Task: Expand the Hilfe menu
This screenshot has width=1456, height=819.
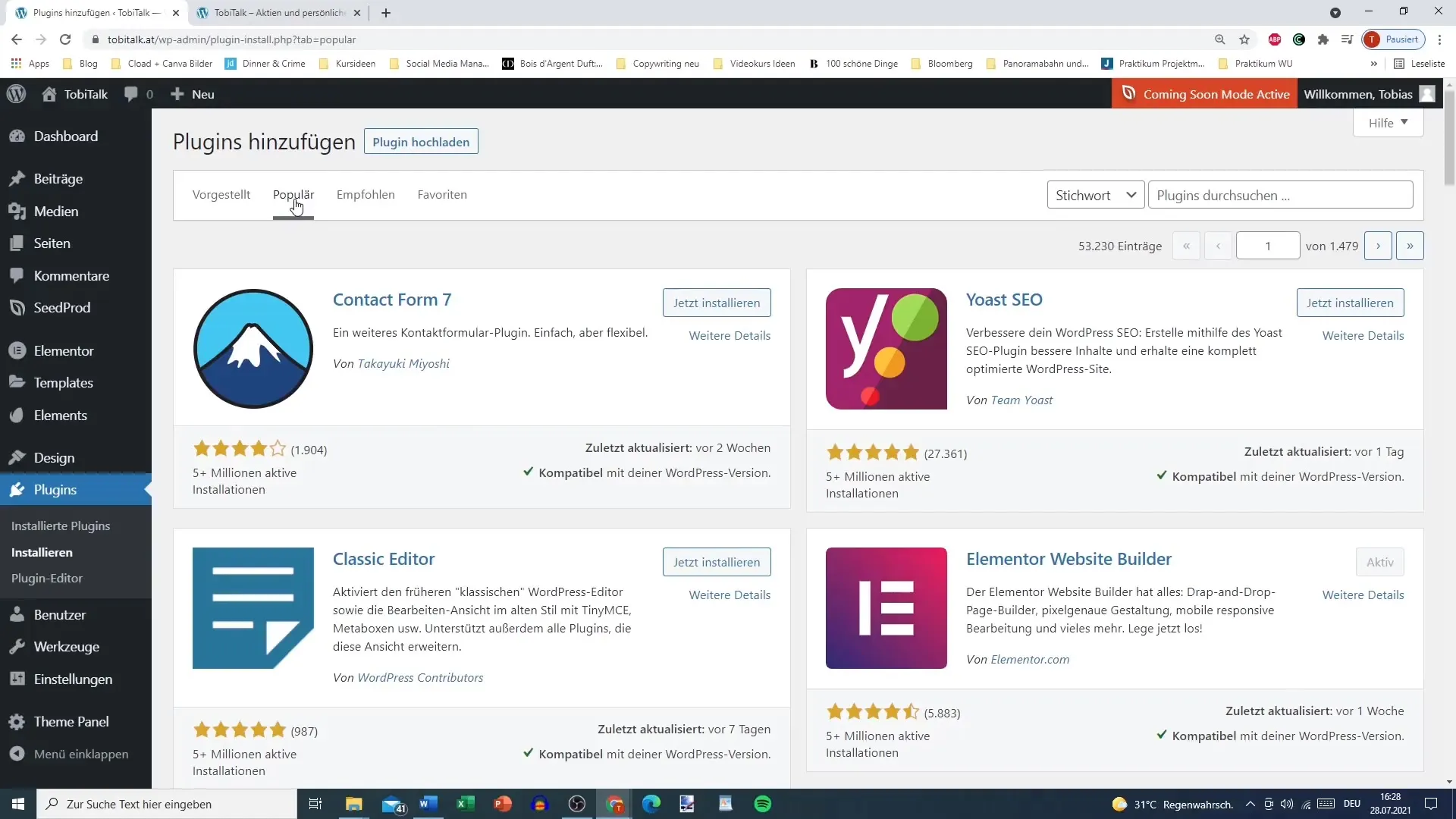Action: pos(1389,122)
